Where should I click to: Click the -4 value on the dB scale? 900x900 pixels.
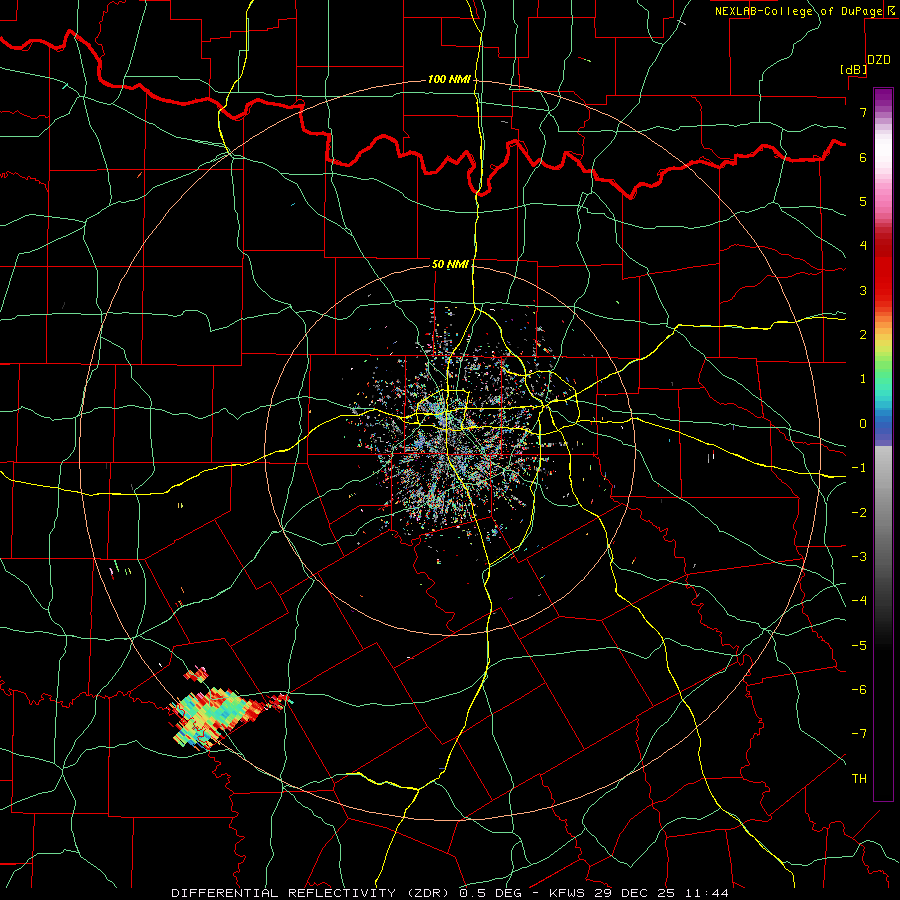pyautogui.click(x=859, y=601)
